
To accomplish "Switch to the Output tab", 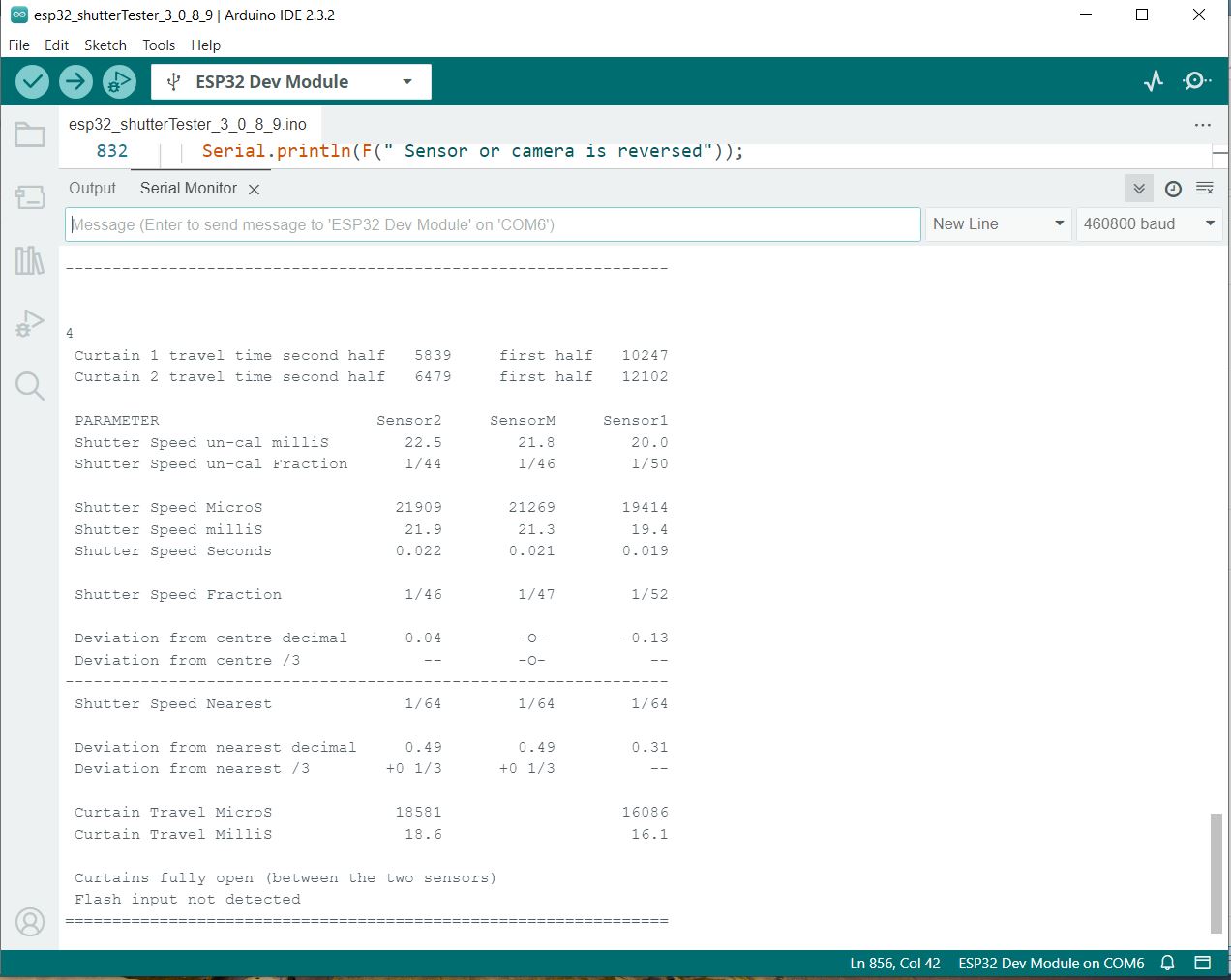I will click(92, 189).
